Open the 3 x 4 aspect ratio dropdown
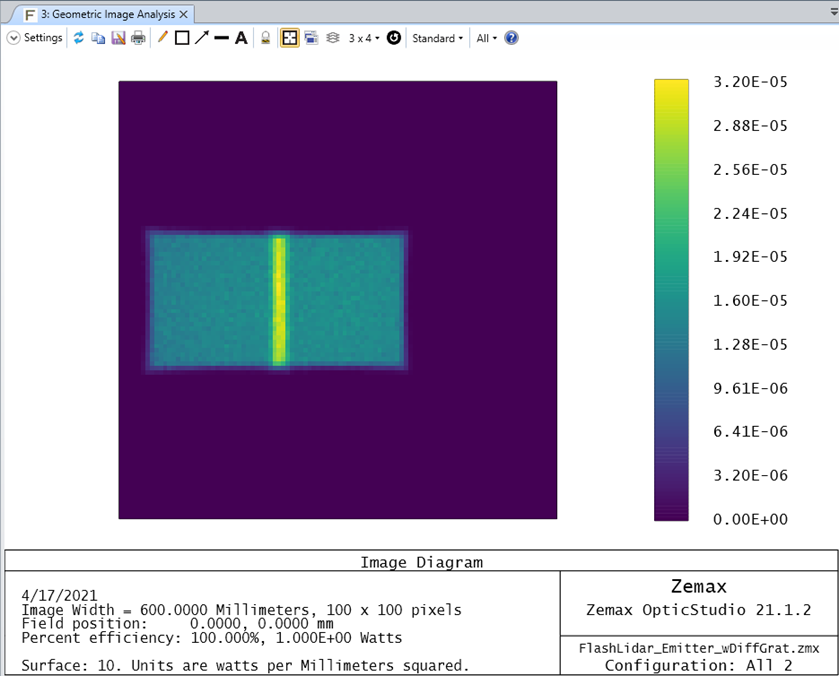 tap(360, 38)
